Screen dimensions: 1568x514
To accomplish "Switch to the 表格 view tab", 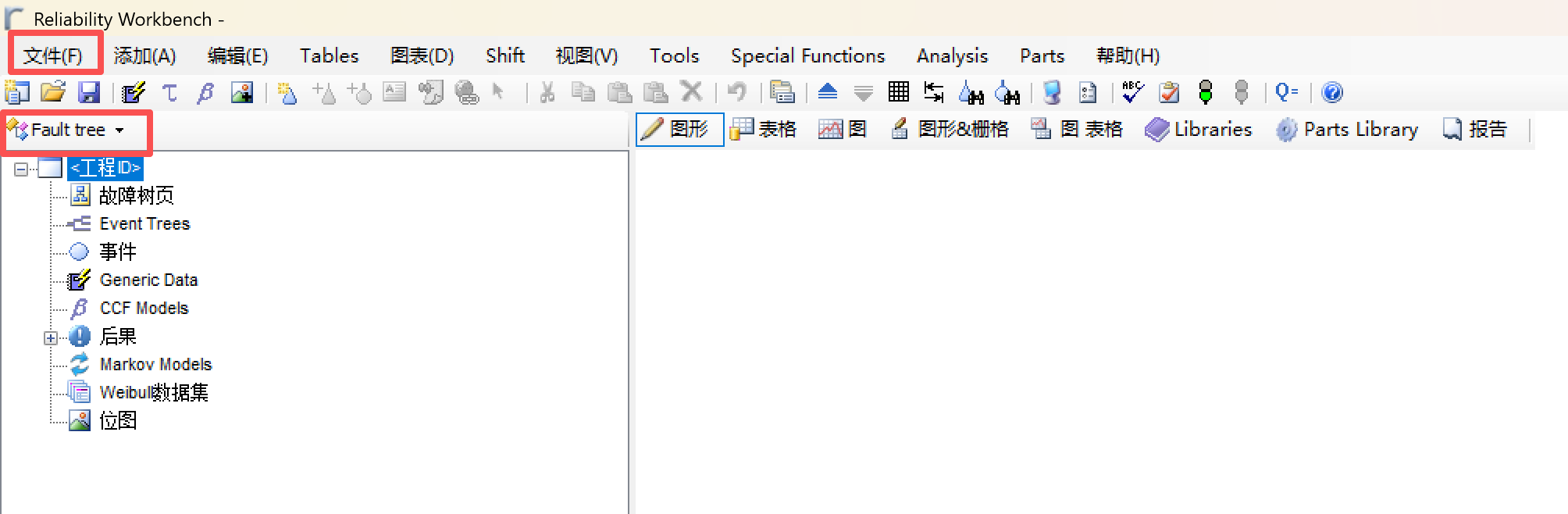I will [763, 130].
